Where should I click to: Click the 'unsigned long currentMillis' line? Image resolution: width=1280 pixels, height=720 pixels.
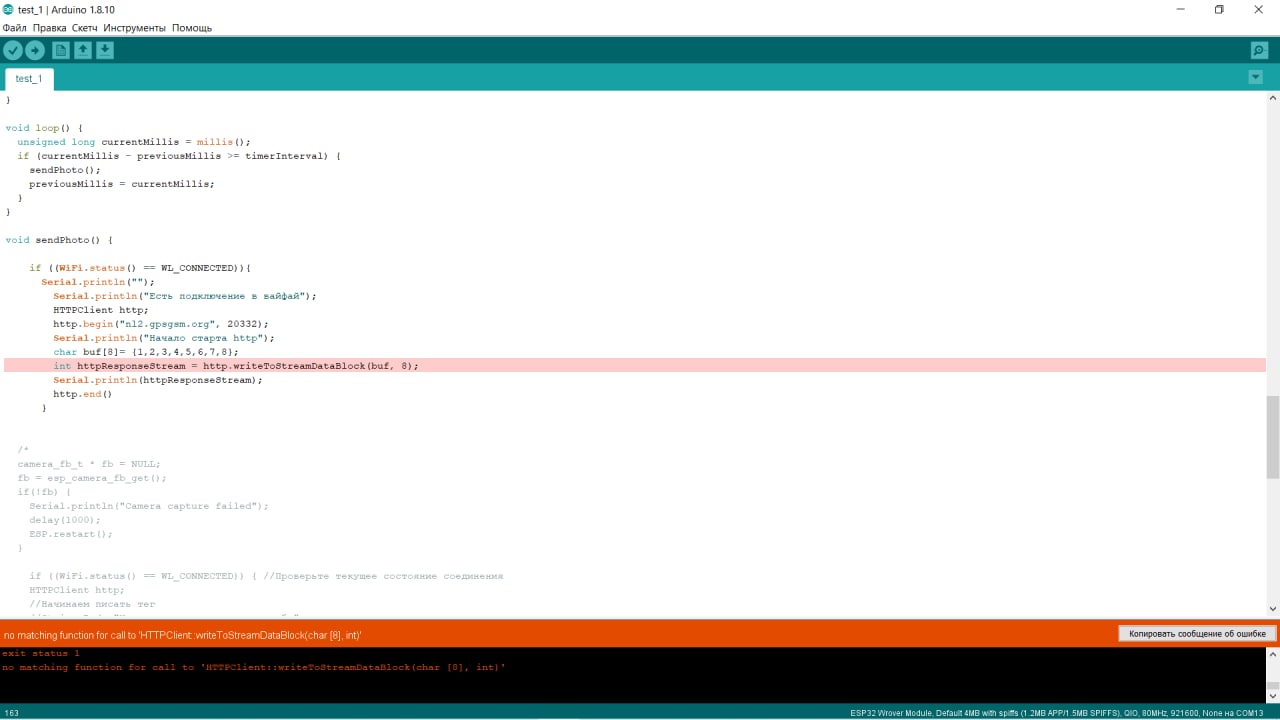[x=134, y=142]
